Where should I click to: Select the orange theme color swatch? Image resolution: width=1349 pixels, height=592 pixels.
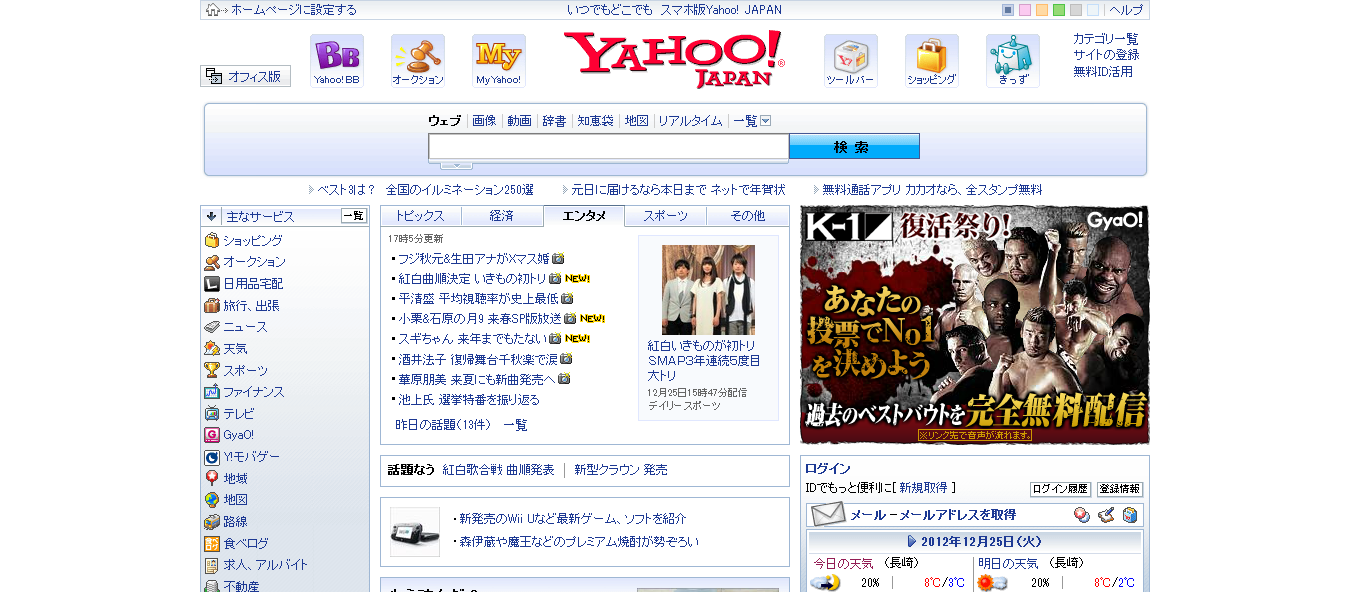pos(1042,10)
